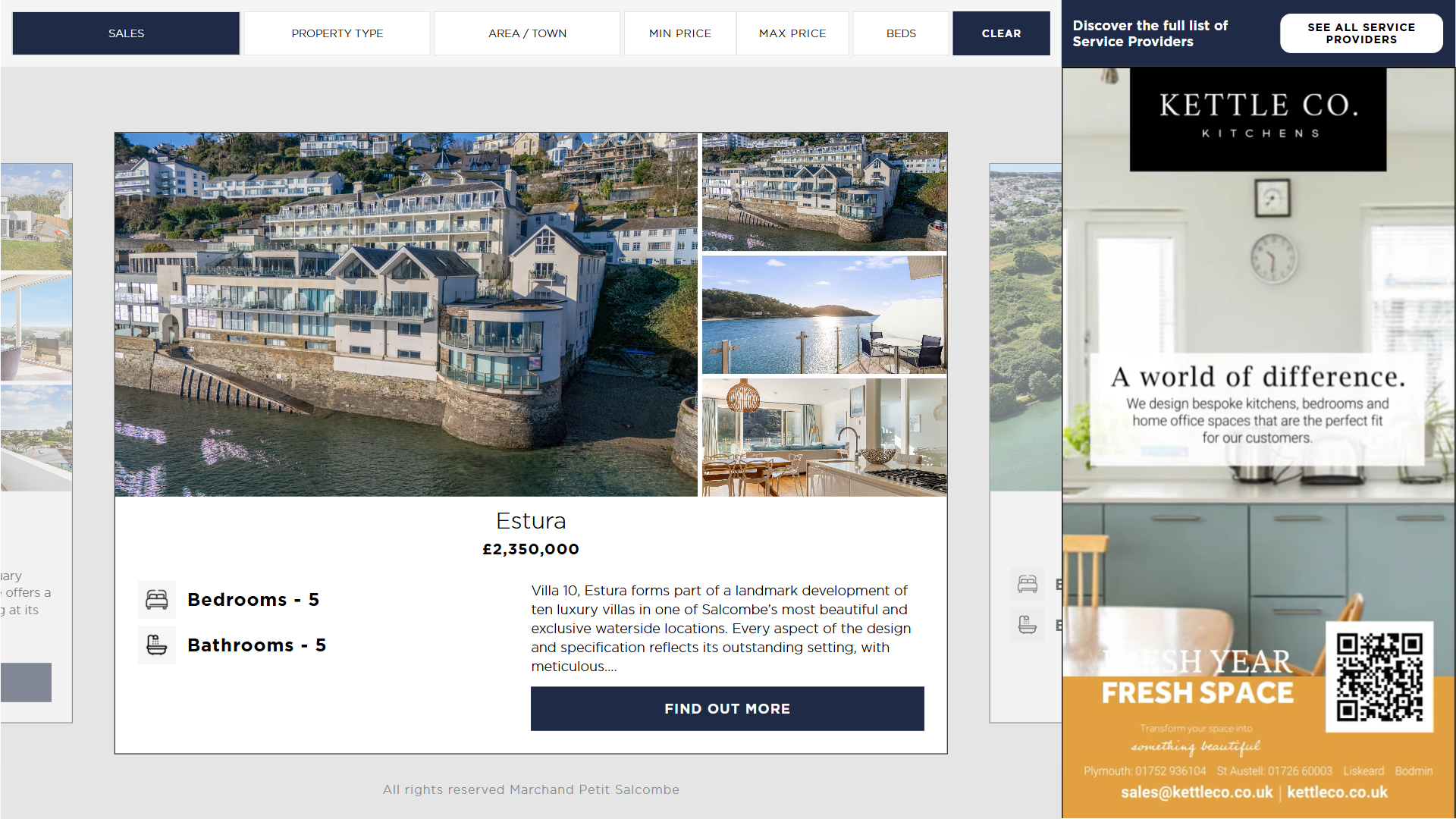Click the Kettle Co. Kitchens logo
Screen dimensions: 1456x819
pyautogui.click(x=1258, y=119)
